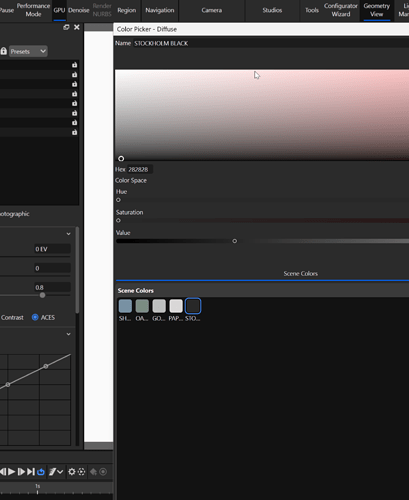The height and width of the screenshot is (500, 409).
Task: Step forward one frame
Action: coord(21,472)
